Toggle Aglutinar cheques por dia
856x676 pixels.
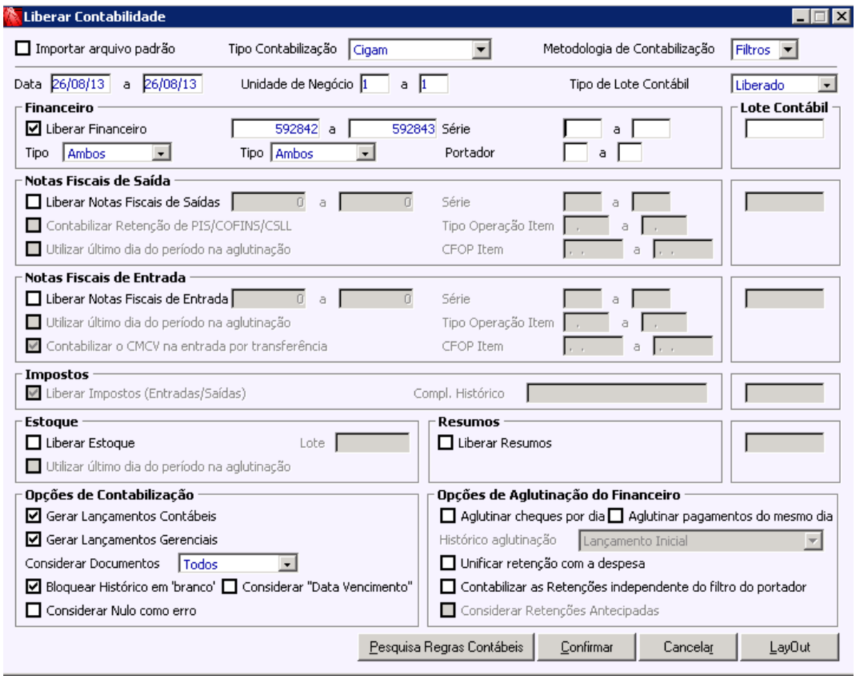click(448, 516)
